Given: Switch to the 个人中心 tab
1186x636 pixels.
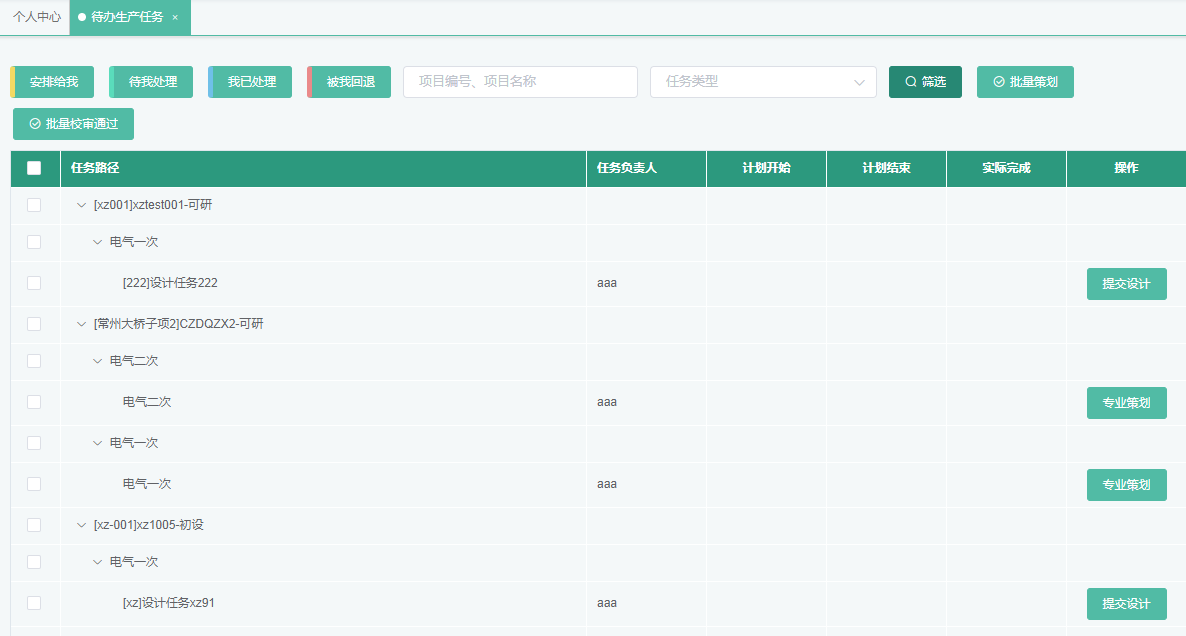Looking at the screenshot, I should coord(36,17).
